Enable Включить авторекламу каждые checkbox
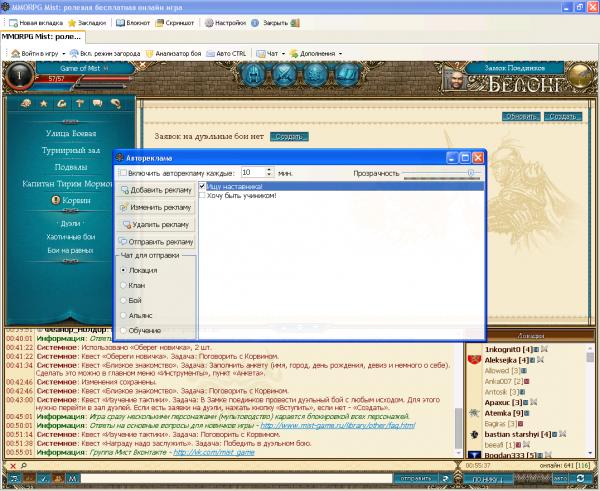Screen dimensions: 600x491 tap(123, 173)
